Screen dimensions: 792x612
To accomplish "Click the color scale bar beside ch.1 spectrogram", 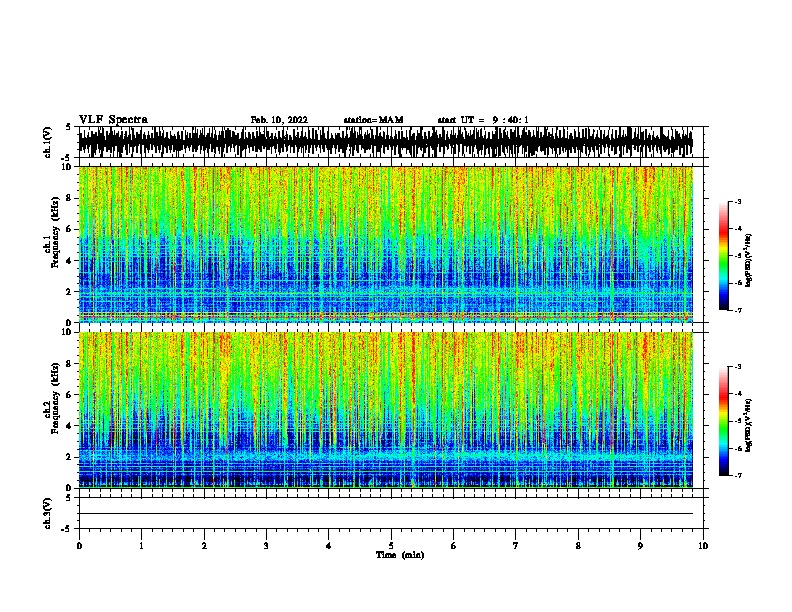I will pos(723,256).
